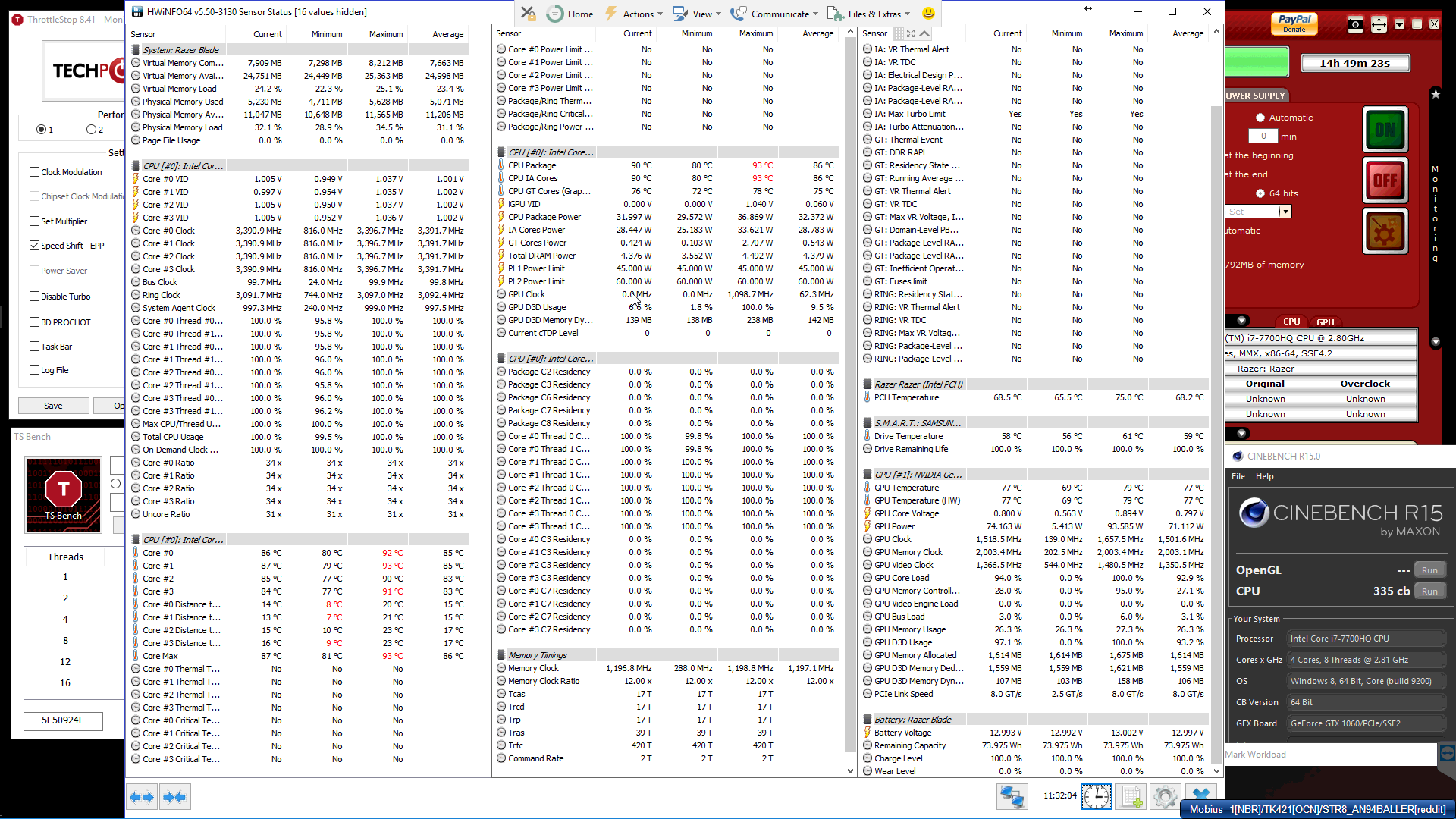Click the expand columns double-arrow button
Image resolution: width=1456 pixels, height=819 pixels.
[x=142, y=797]
